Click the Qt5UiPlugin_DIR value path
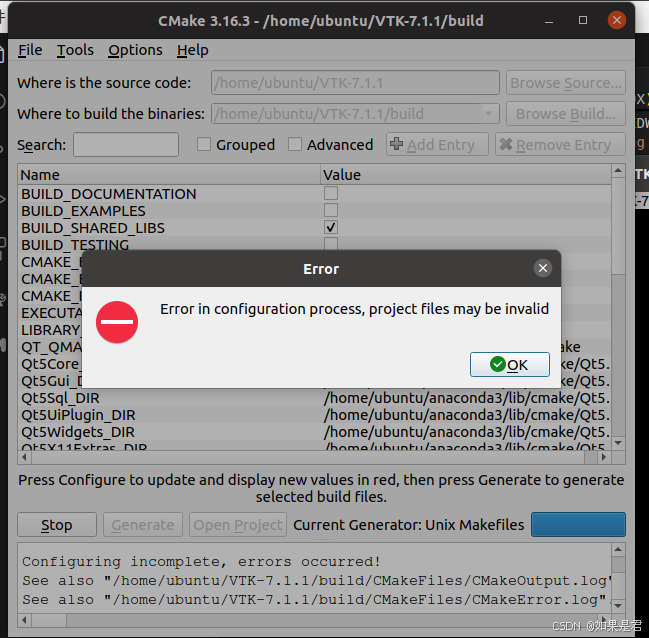This screenshot has width=649, height=638. click(466, 415)
